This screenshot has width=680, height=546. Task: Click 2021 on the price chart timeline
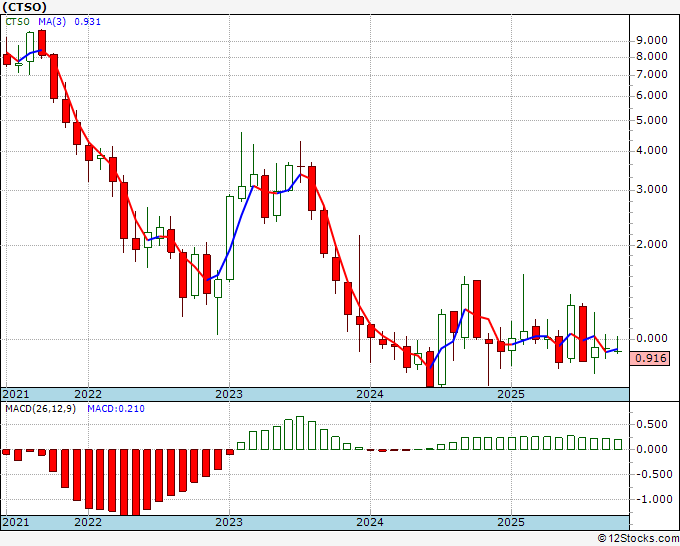click(x=16, y=394)
